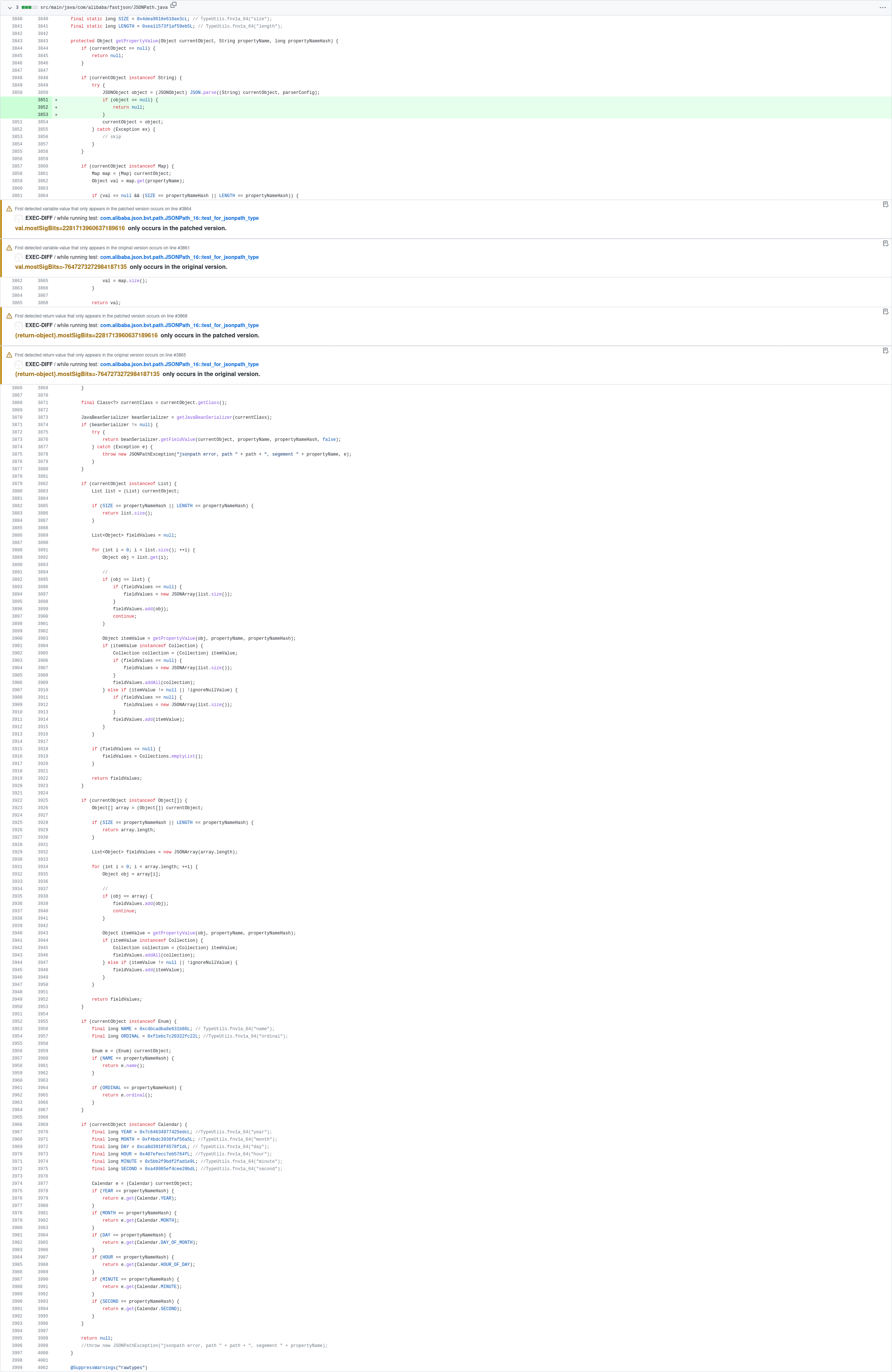Viewport: 892px width, 1372px height.
Task: Click plus marker on 'return null;' added line
Action: click(56, 107)
